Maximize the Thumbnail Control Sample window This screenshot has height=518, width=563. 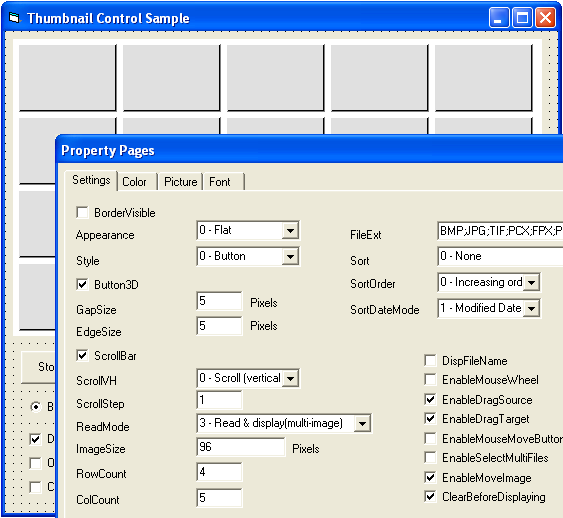[522, 18]
